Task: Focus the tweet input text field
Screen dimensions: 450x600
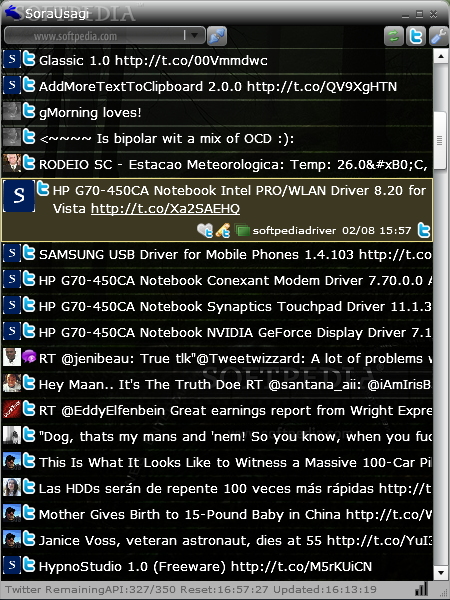Action: (95, 36)
